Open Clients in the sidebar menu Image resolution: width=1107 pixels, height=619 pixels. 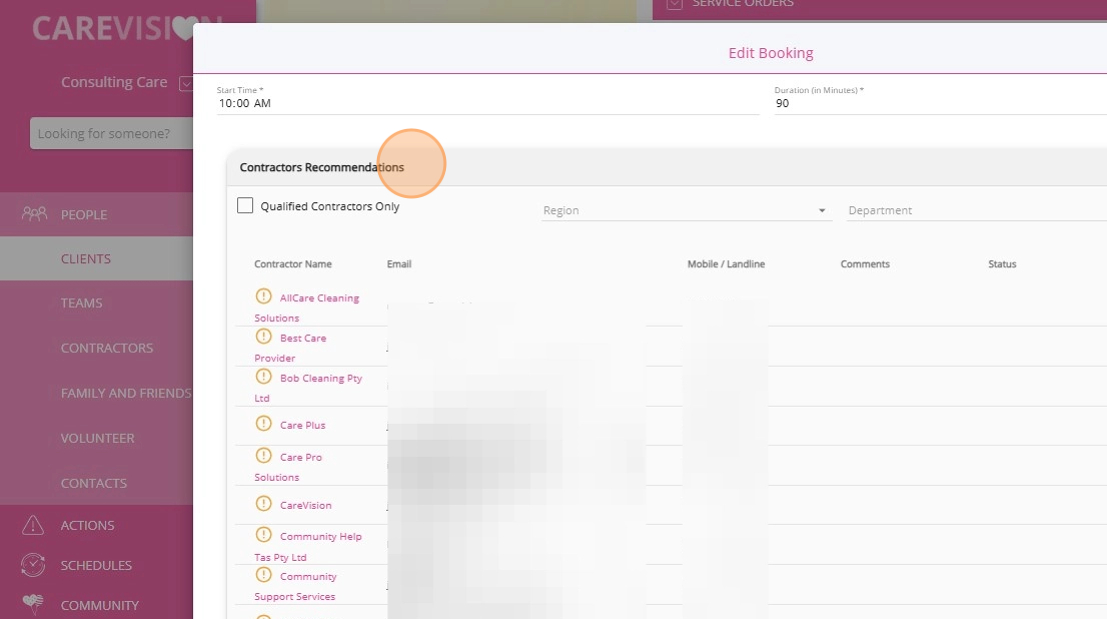click(86, 259)
